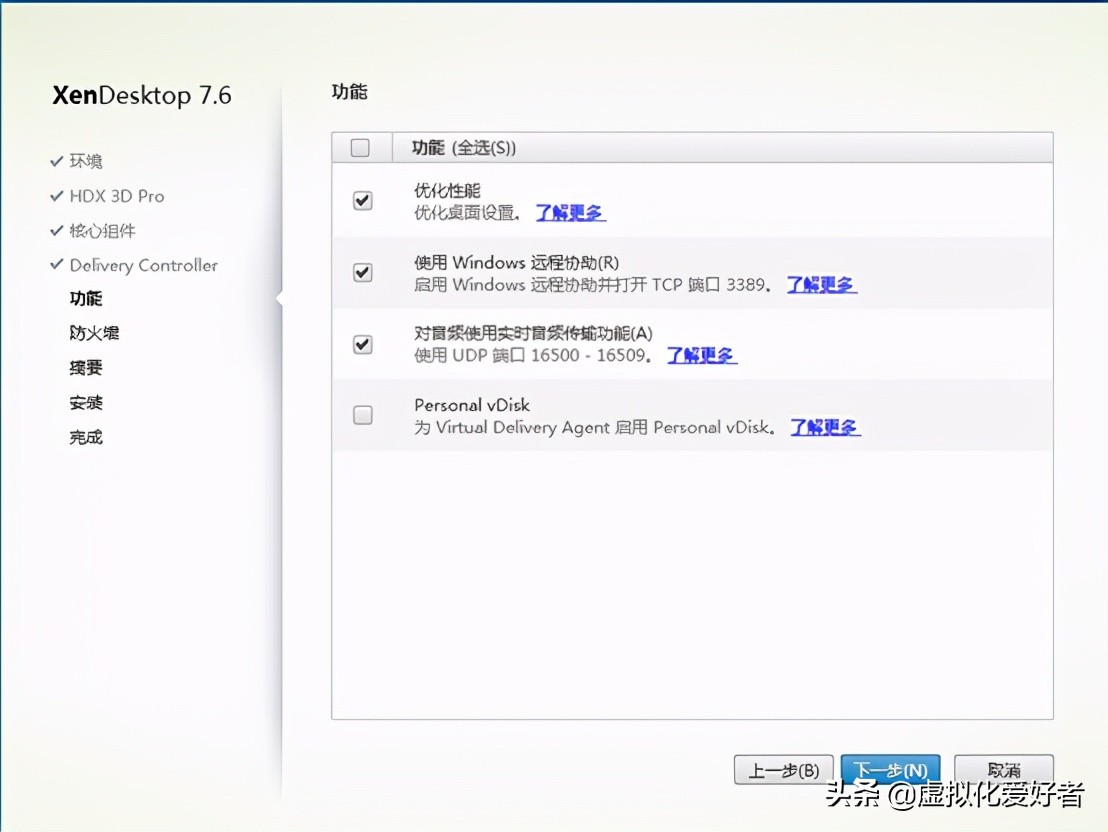Click the 上一步(B) back button
1108x832 pixels.
coord(784,770)
